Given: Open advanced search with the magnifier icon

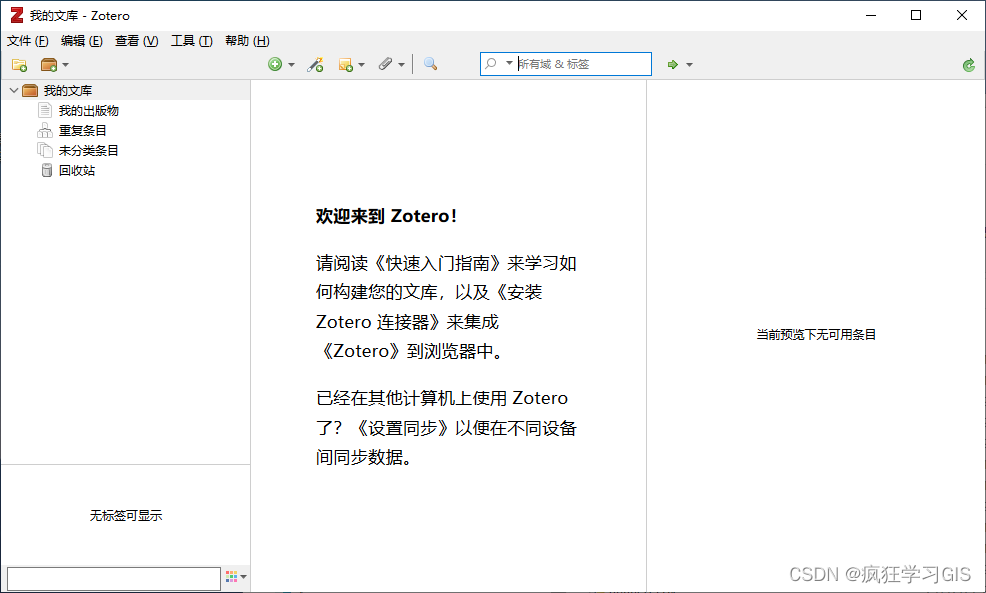Looking at the screenshot, I should (x=430, y=64).
